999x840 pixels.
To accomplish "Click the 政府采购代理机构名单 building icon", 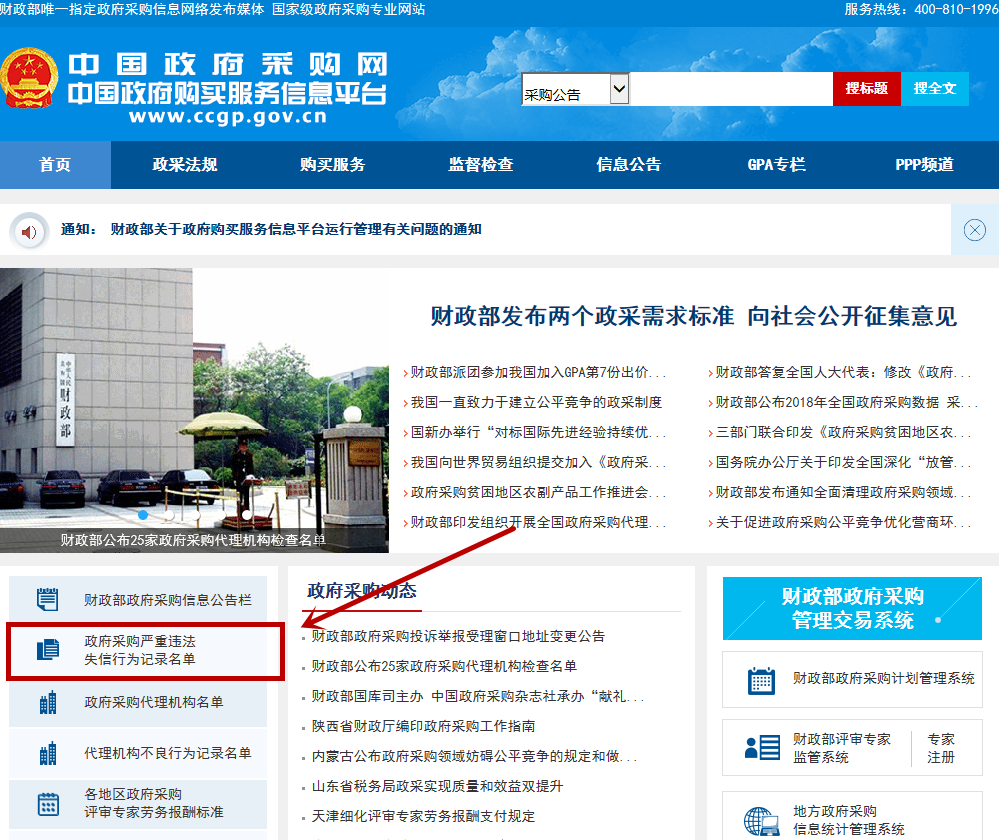I will (x=47, y=703).
